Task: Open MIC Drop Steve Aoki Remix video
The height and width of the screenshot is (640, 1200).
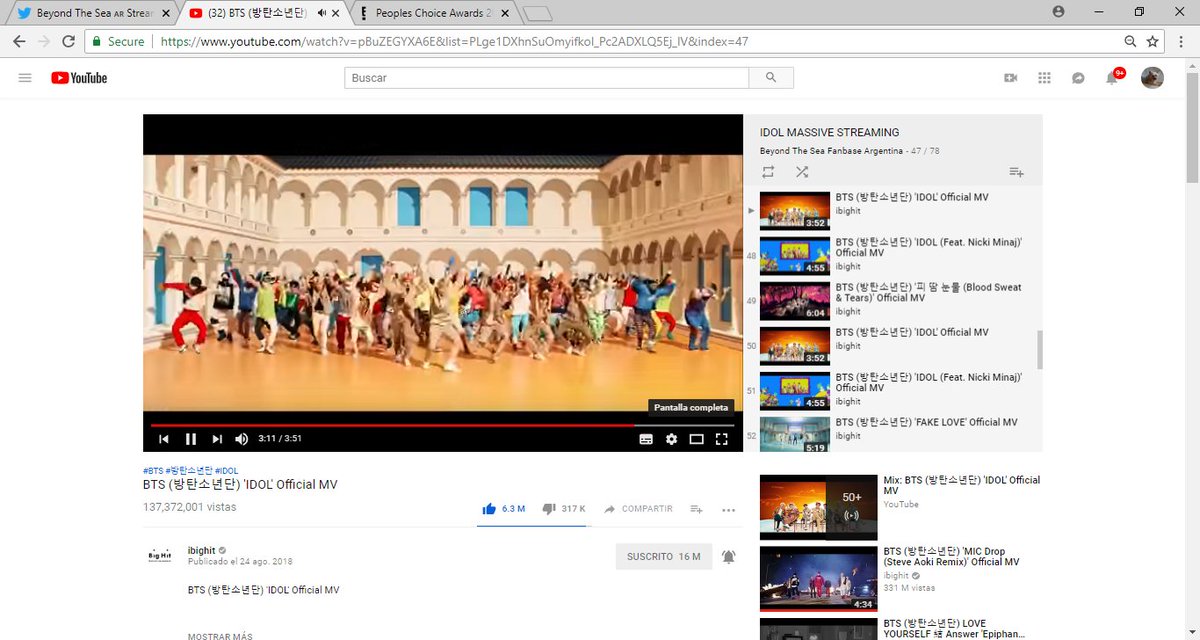Action: coord(901,578)
